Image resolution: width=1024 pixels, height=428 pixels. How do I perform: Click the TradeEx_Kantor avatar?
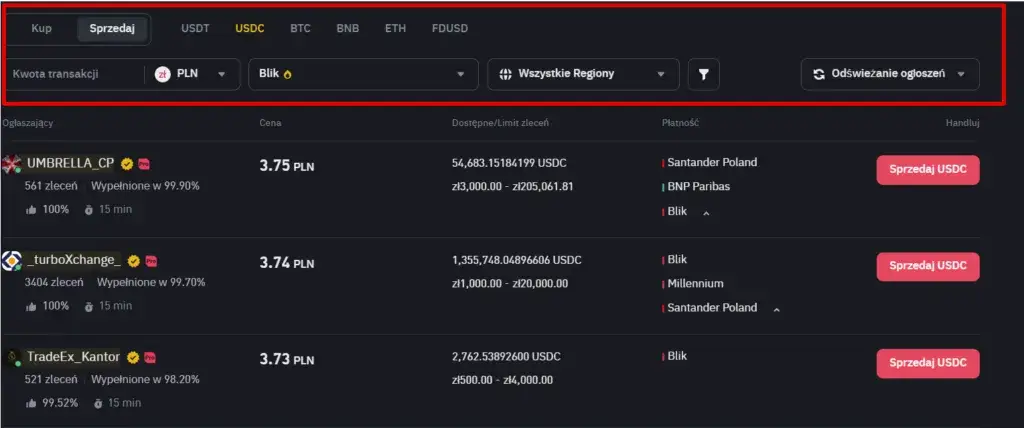click(12, 357)
